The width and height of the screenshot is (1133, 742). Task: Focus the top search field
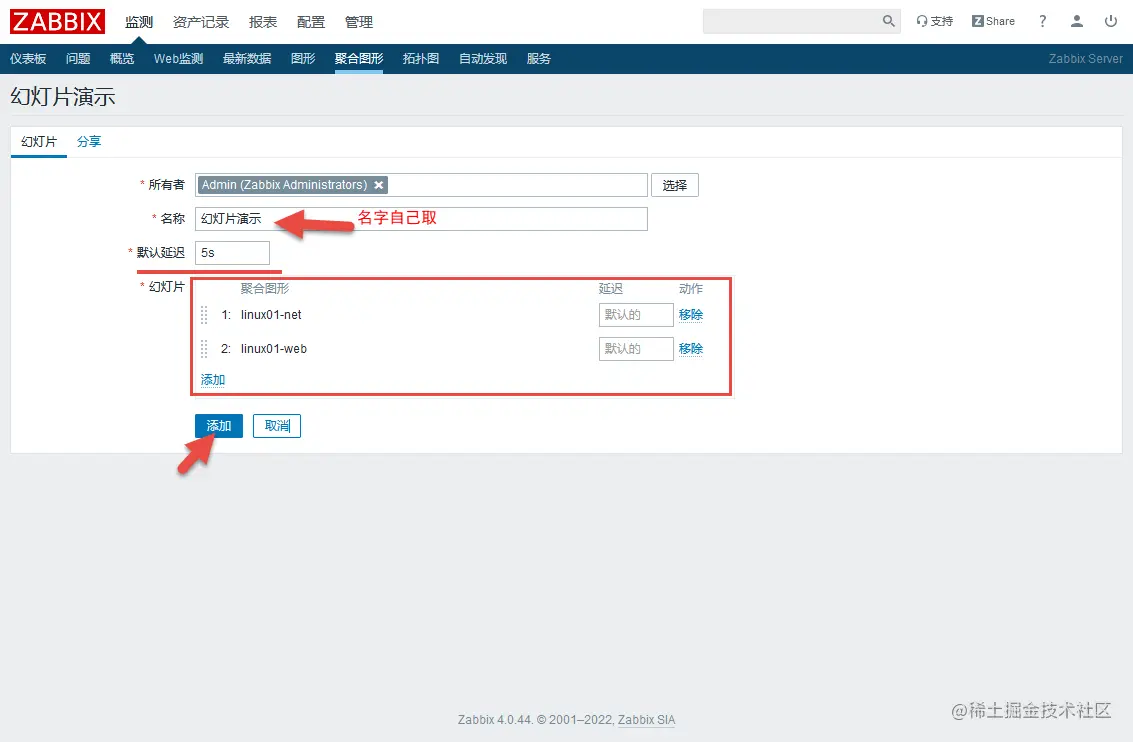coord(792,21)
